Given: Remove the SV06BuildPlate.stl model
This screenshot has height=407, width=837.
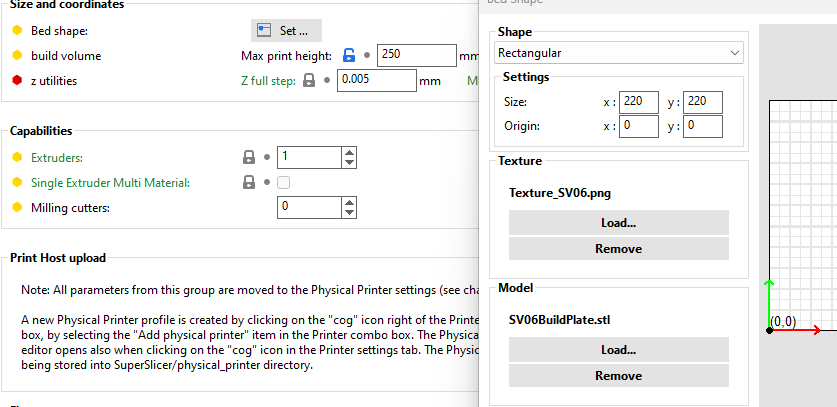Looking at the screenshot, I should coord(618,376).
